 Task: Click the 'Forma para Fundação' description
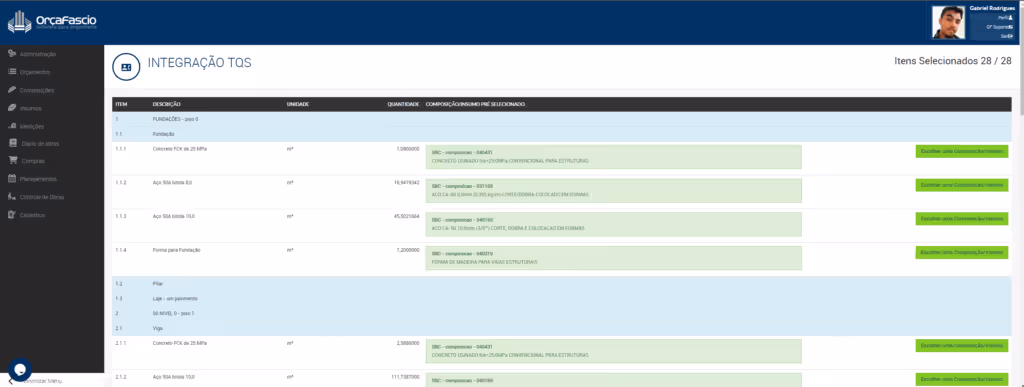click(176, 250)
